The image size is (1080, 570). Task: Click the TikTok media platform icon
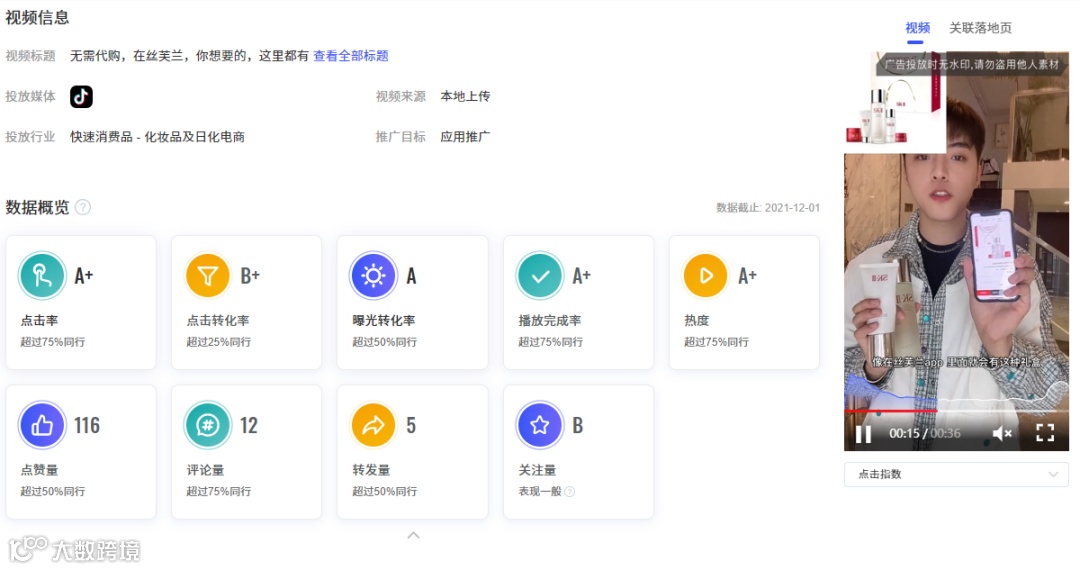click(81, 96)
